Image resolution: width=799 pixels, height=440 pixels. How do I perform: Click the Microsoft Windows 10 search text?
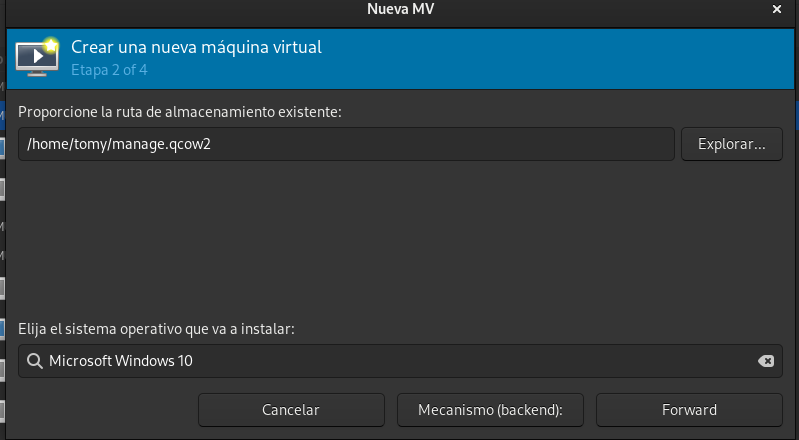tap(121, 361)
